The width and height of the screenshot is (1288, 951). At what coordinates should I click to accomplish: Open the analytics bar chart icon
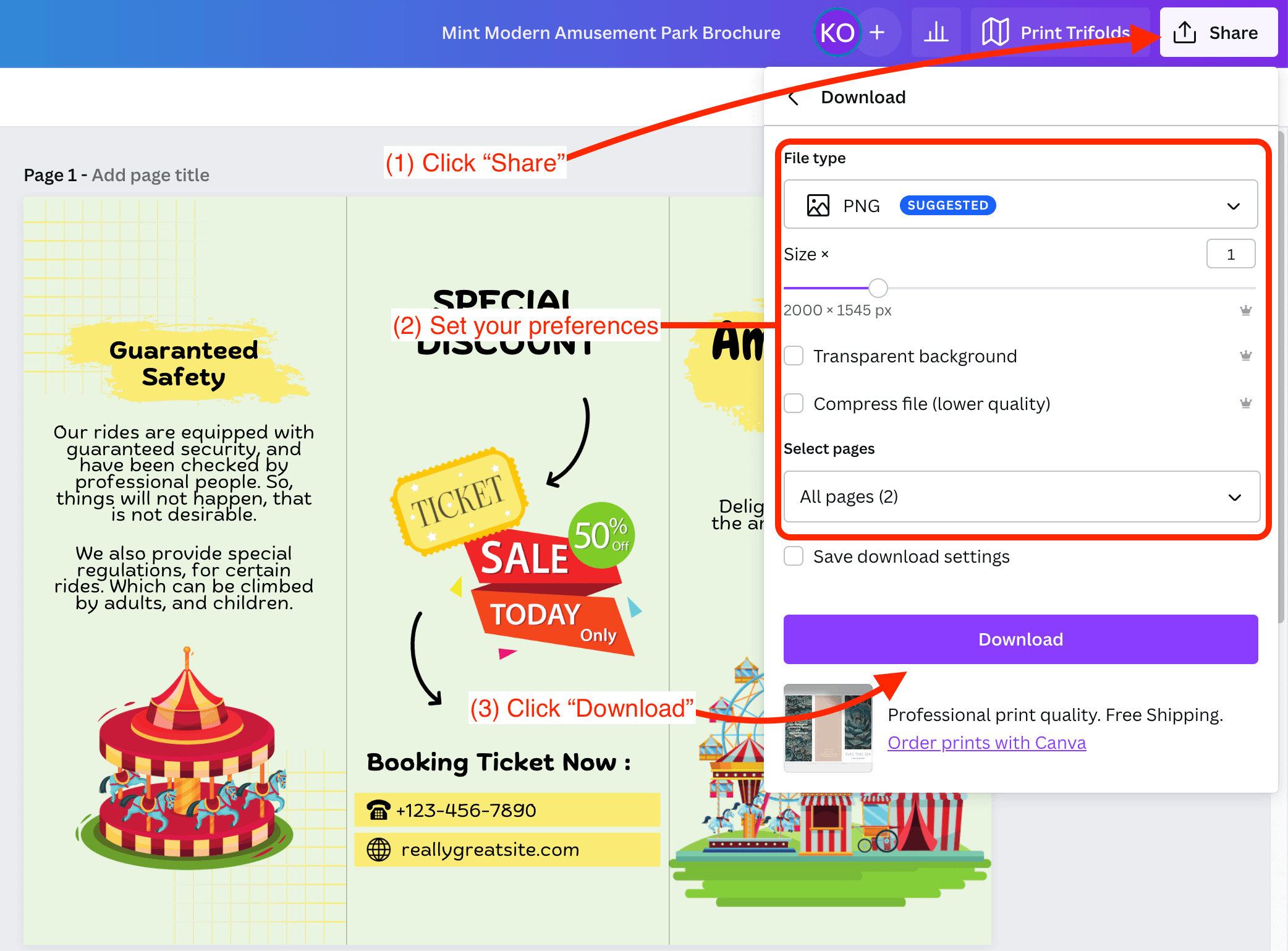936,32
